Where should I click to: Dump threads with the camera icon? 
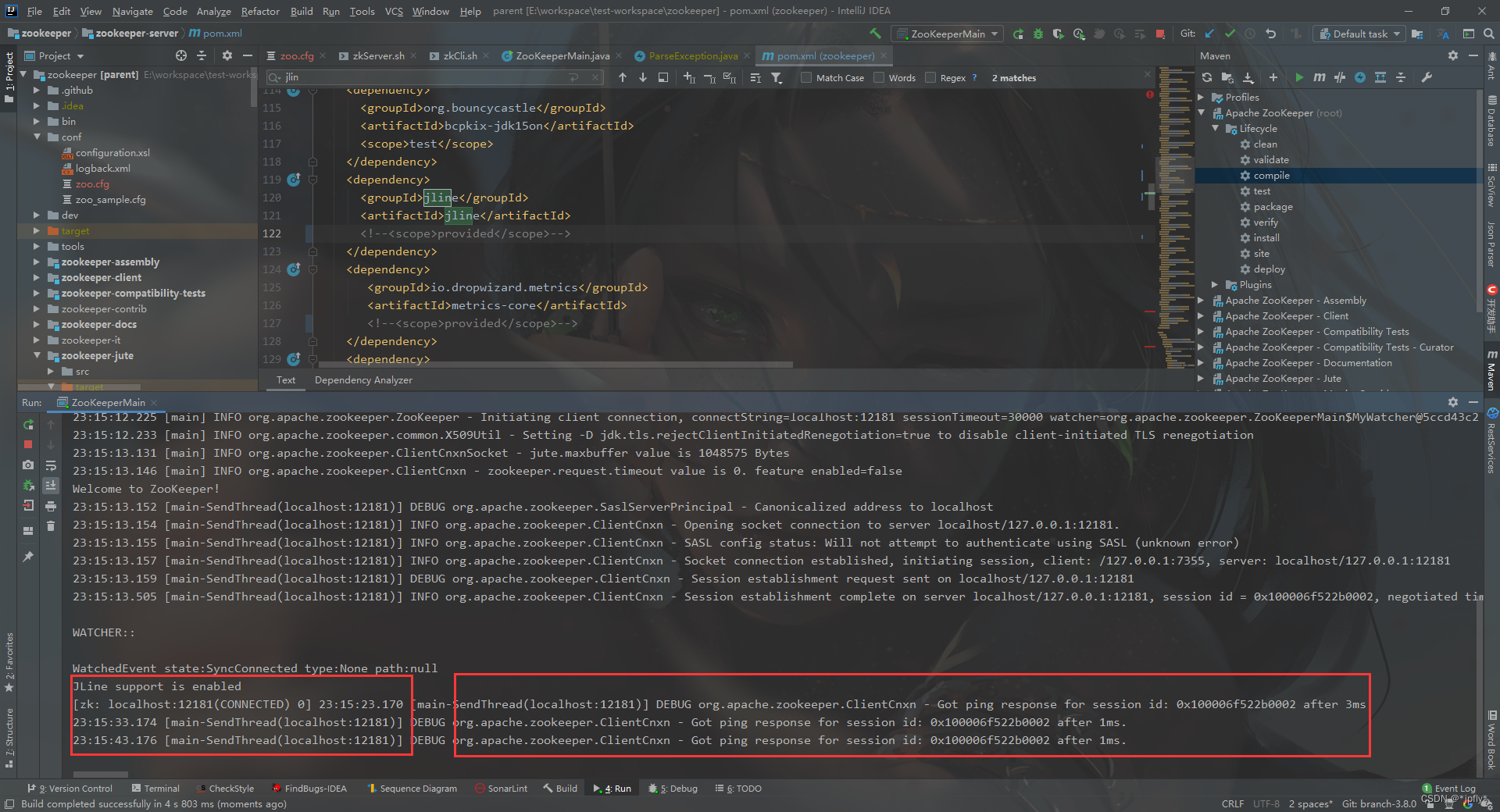pyautogui.click(x=28, y=465)
